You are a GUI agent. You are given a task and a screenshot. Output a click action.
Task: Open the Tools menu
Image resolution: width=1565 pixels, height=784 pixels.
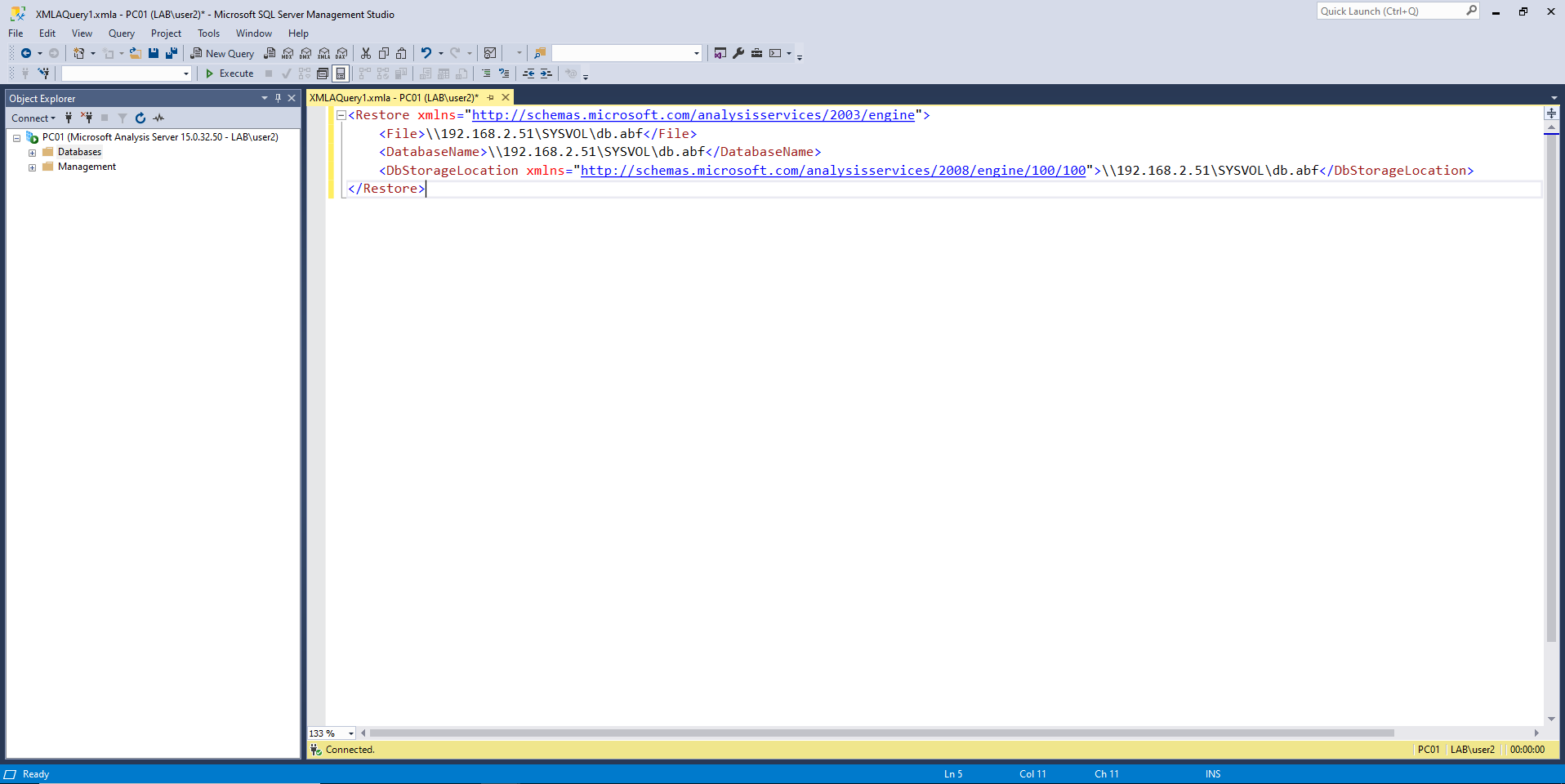(208, 33)
